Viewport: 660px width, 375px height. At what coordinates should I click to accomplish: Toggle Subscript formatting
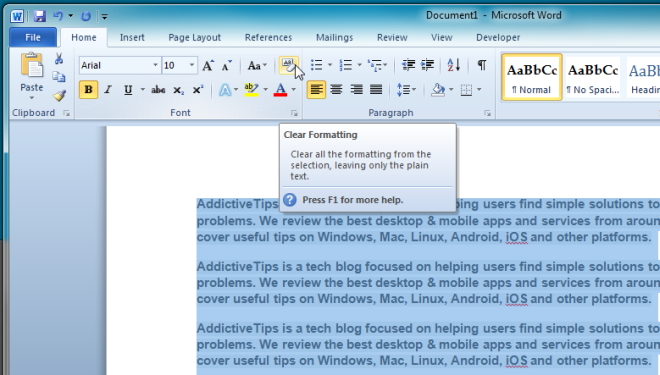pyautogui.click(x=178, y=90)
